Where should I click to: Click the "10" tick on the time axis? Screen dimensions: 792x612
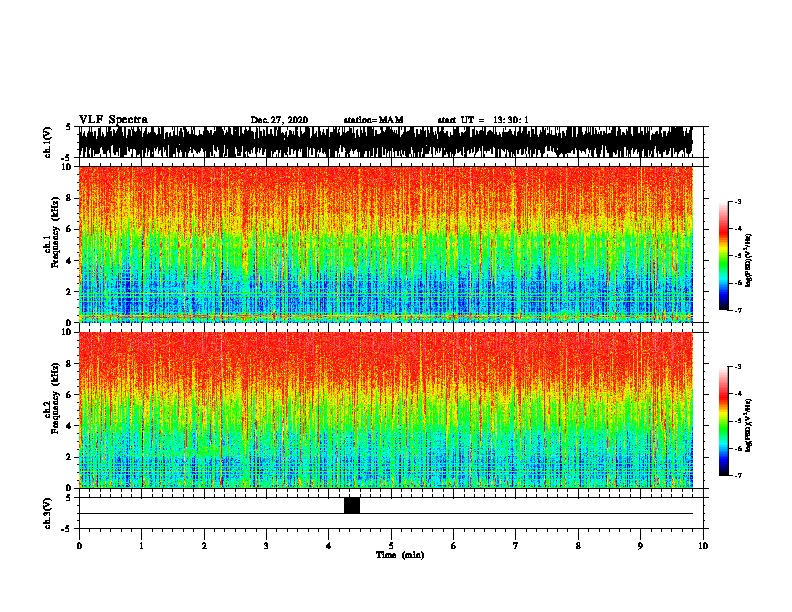[703, 546]
